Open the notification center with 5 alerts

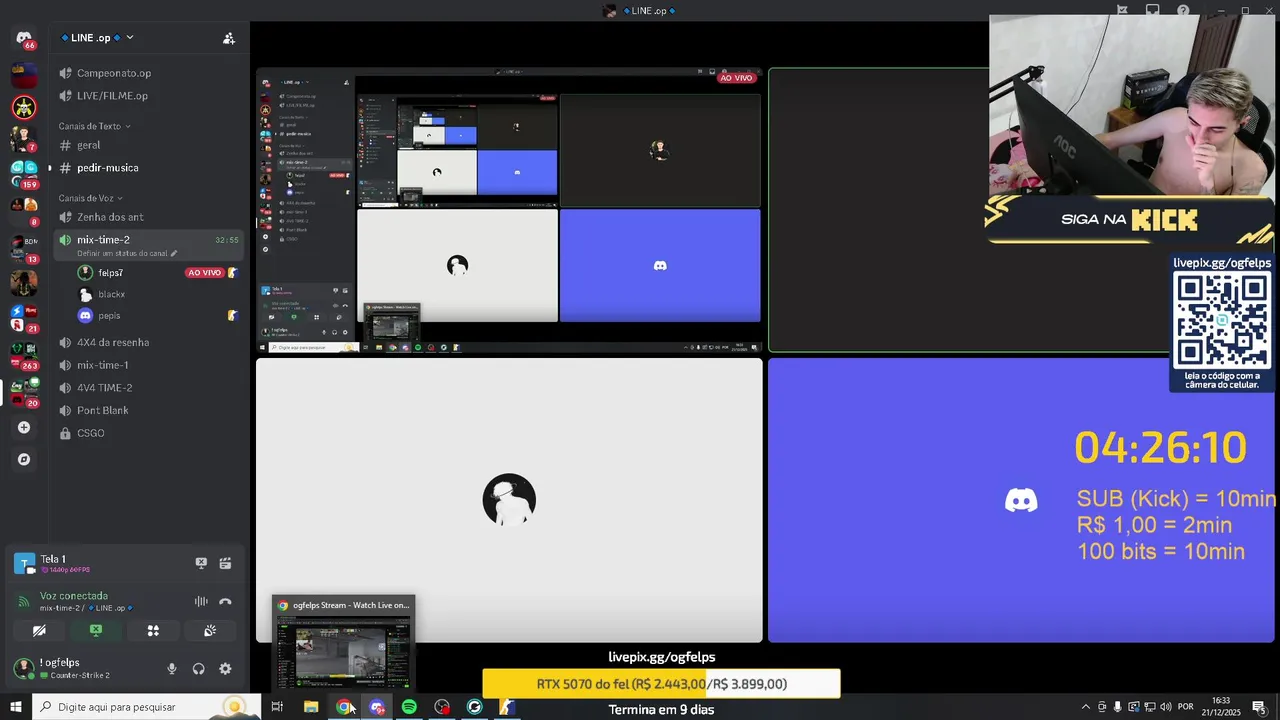point(1259,707)
